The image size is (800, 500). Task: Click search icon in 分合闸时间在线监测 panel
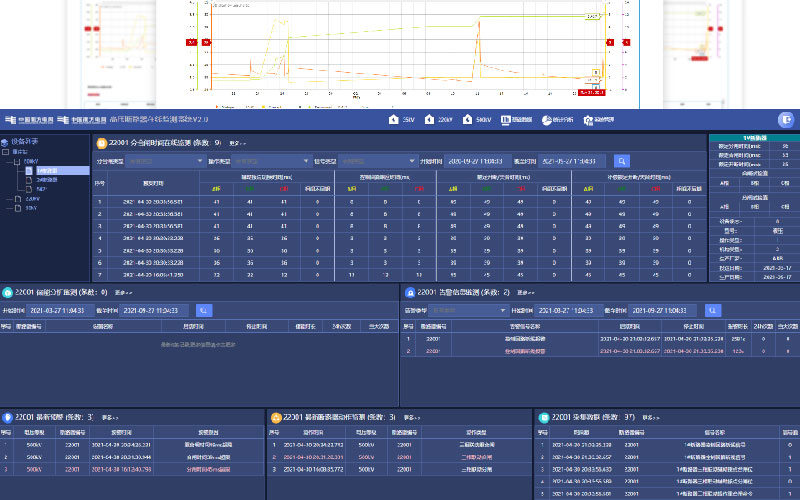coord(622,160)
